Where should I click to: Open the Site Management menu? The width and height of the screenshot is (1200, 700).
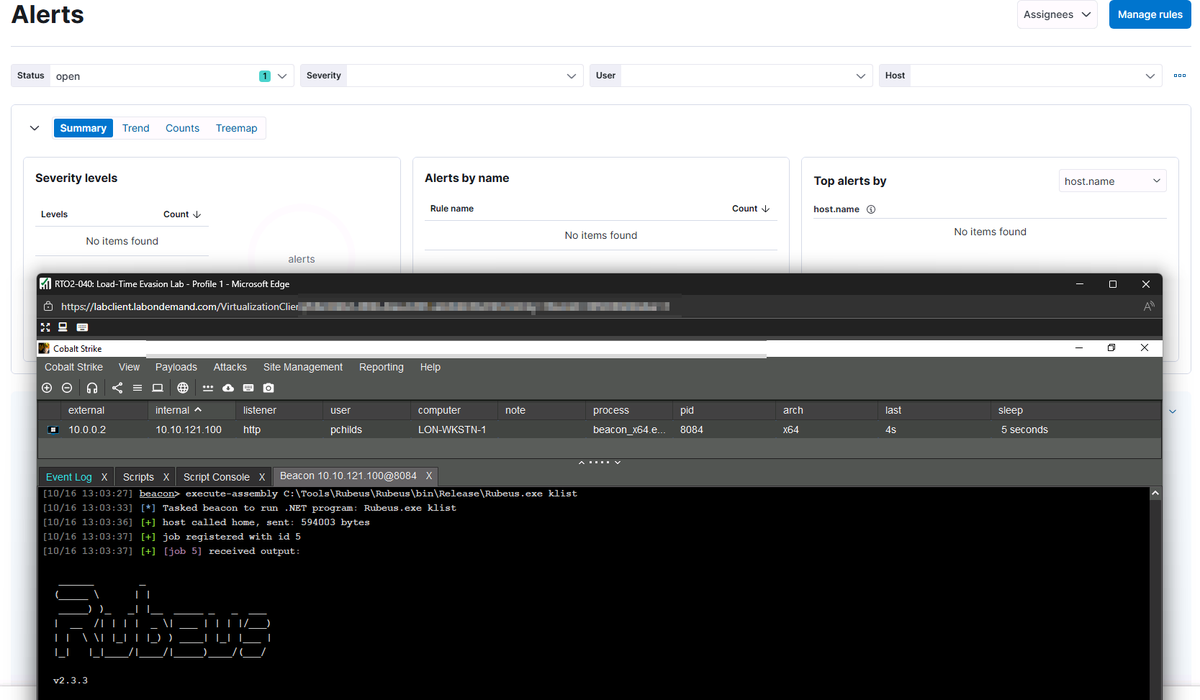click(303, 367)
